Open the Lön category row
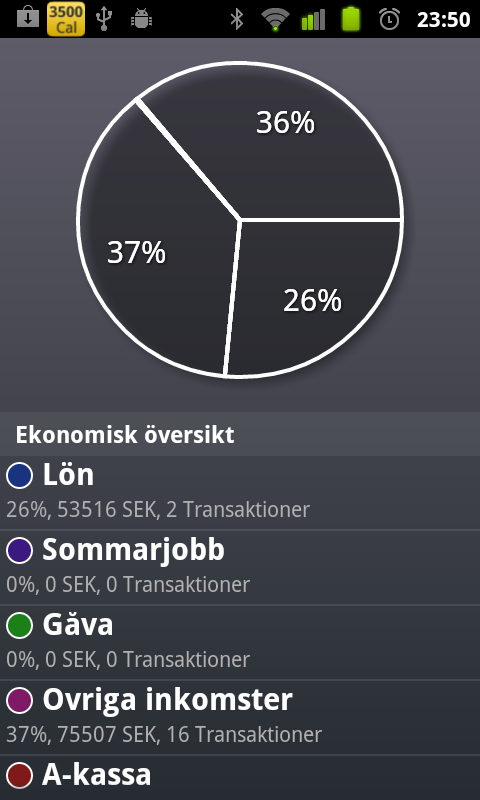Image resolution: width=480 pixels, height=800 pixels. pos(240,493)
